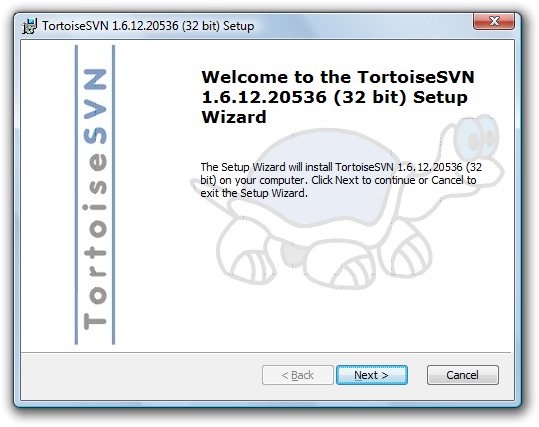Click the installer icon in the title bar
539x427 pixels.
point(30,26)
